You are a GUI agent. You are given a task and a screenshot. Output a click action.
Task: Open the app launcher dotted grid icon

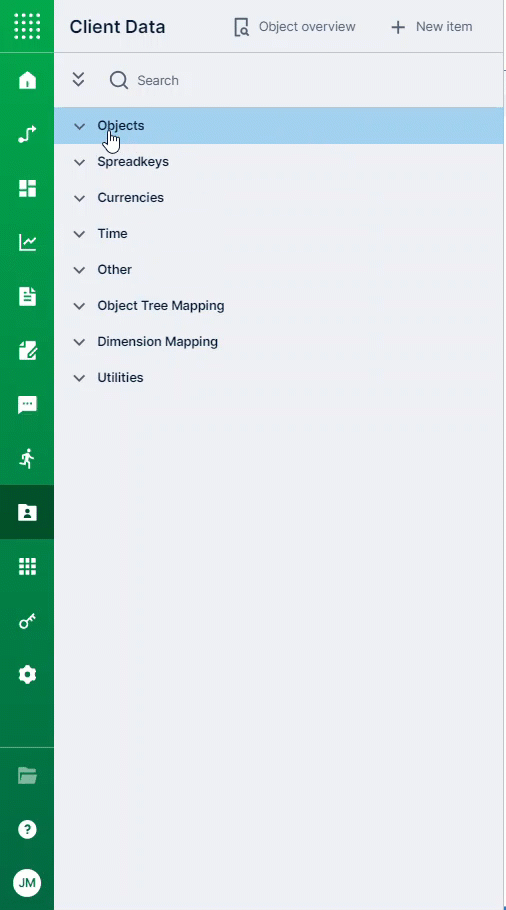(x=27, y=26)
